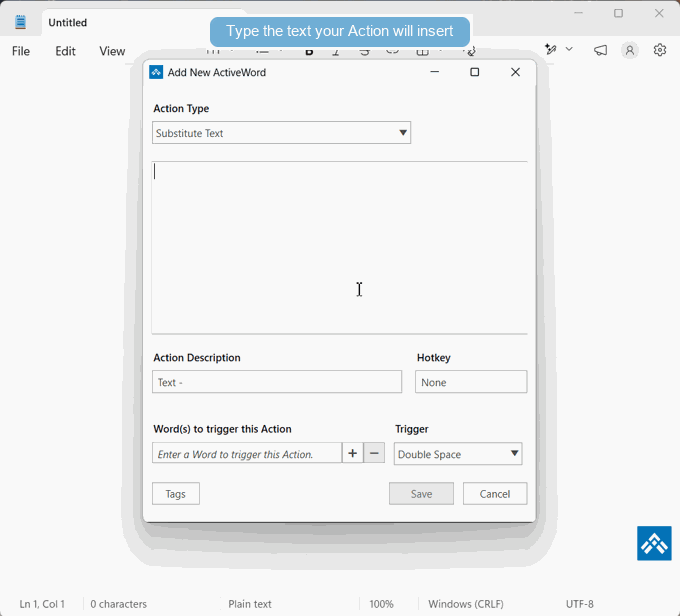Maximize the Add New ActiveWord dialog
The width and height of the screenshot is (680, 616).
coord(475,72)
